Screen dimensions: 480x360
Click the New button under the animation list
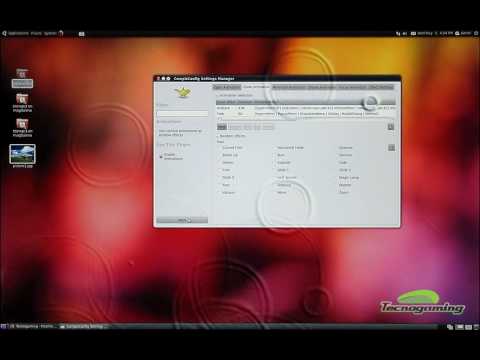(x=222, y=127)
